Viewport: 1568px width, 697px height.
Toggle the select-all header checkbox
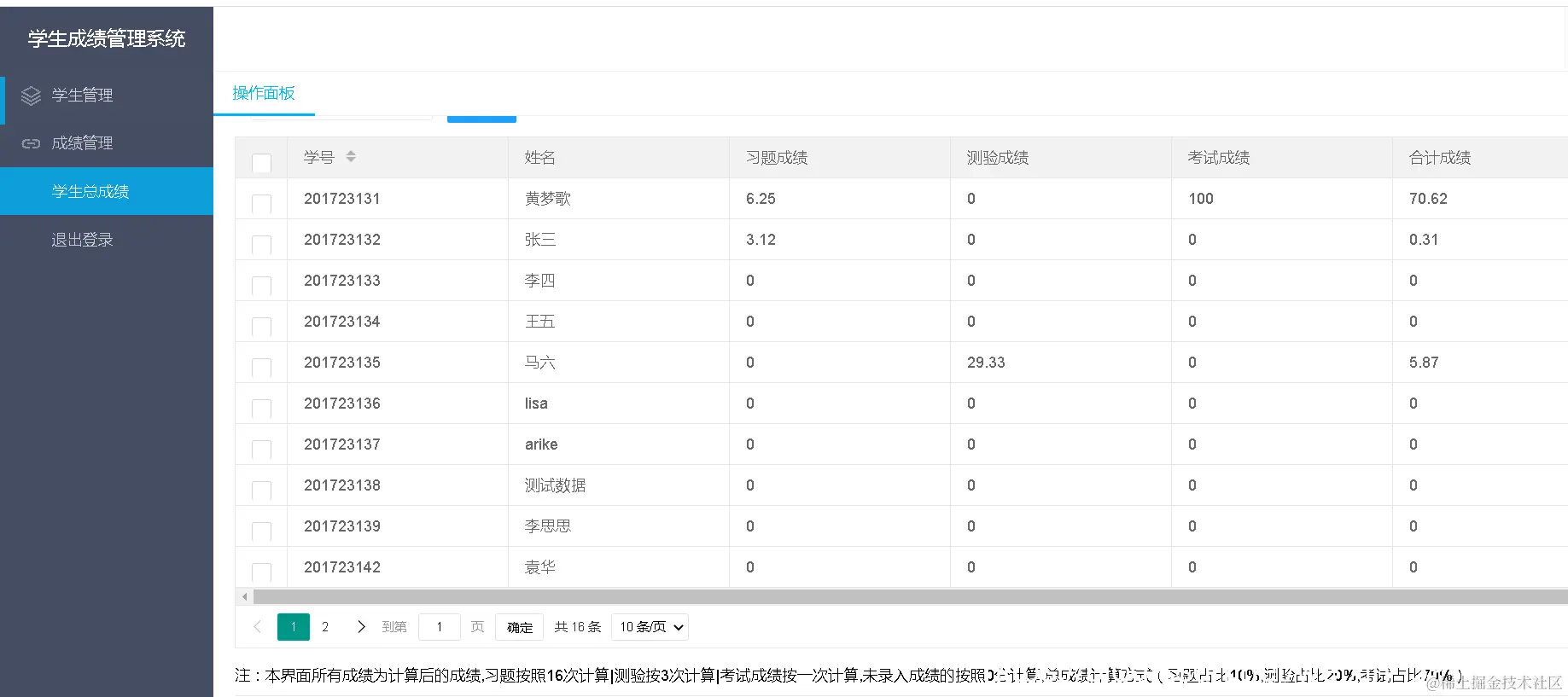click(x=262, y=162)
